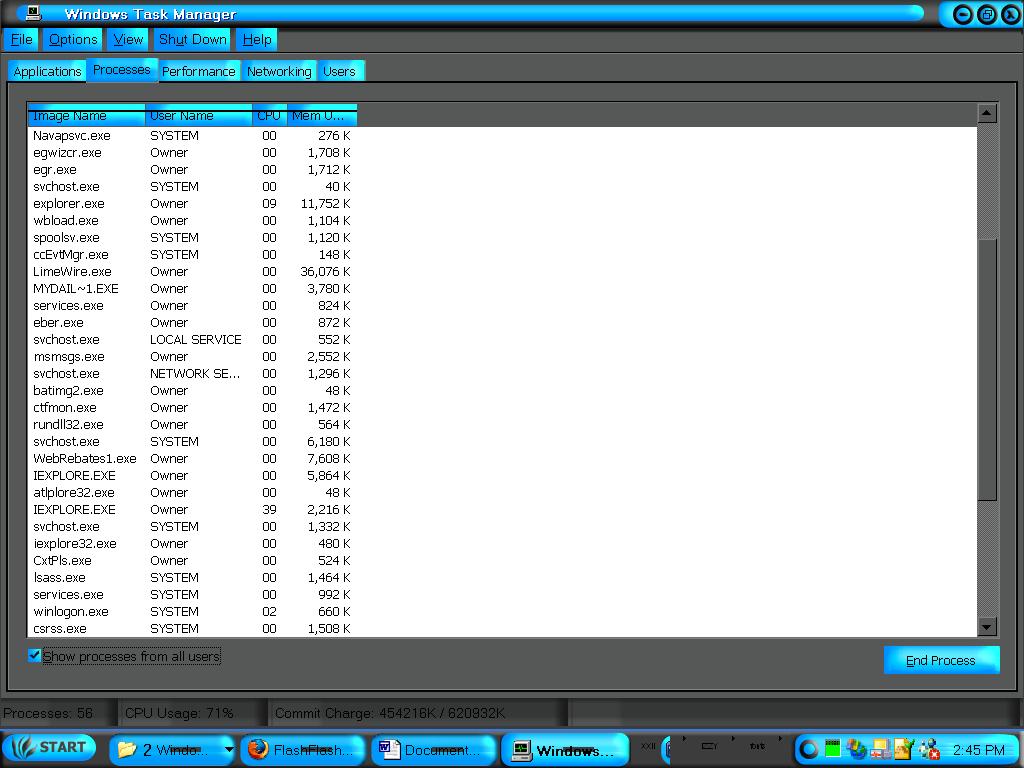Screen dimensions: 1024x768
Task: Click the 2:45 PM taskbar clock
Action: tap(978, 749)
